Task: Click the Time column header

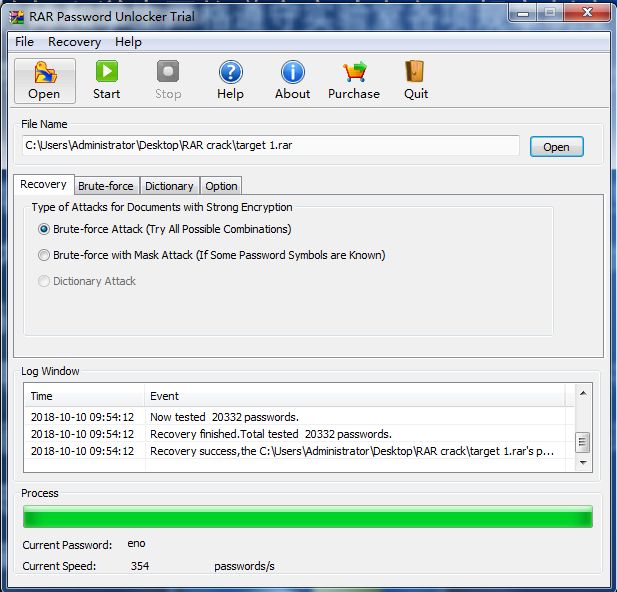Action: click(x=84, y=396)
